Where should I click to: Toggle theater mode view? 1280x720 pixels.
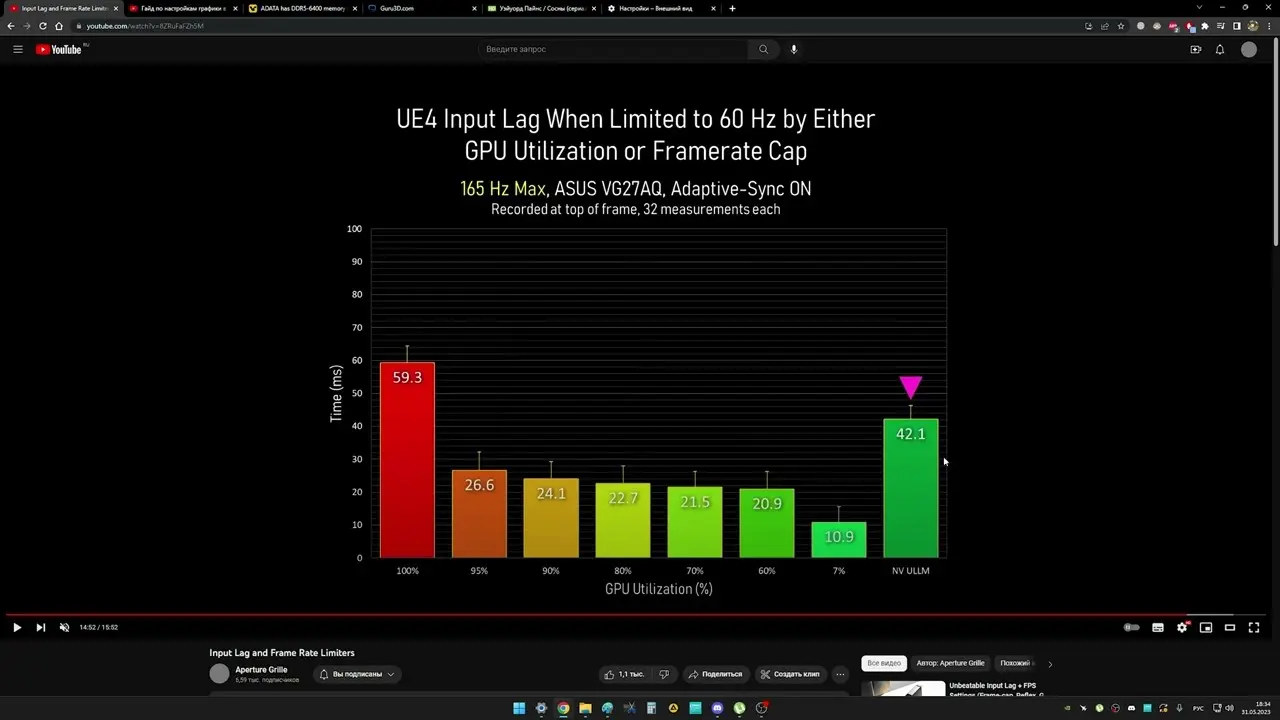[1230, 627]
